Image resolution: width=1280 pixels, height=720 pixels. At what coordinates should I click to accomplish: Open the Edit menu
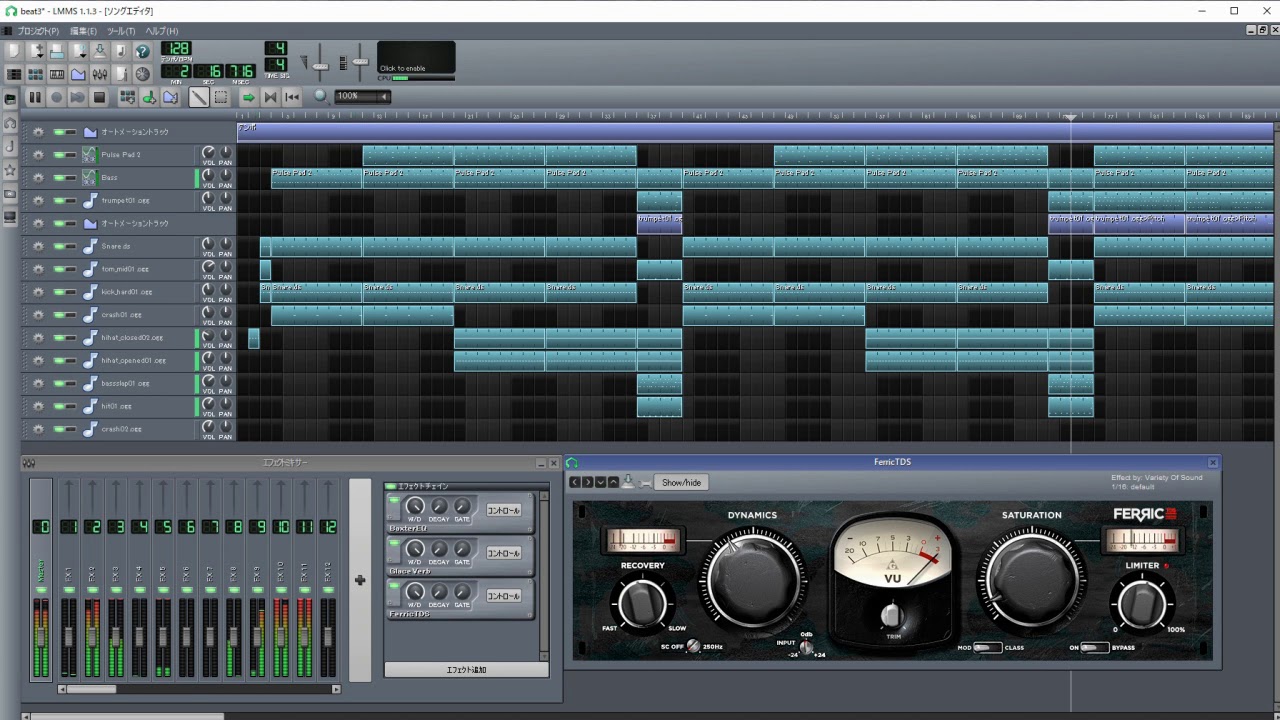[83, 31]
